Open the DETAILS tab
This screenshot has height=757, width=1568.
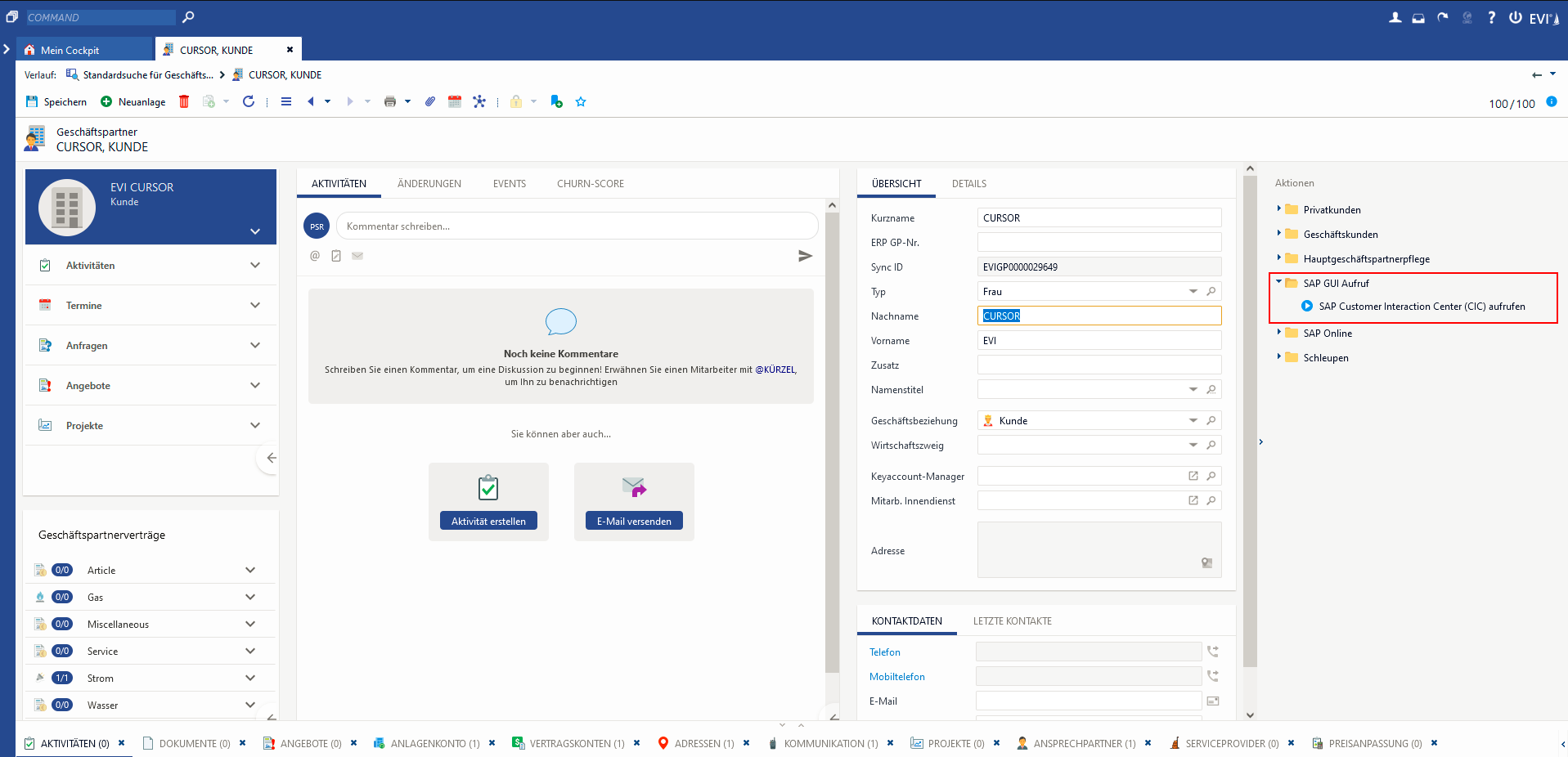coord(968,184)
